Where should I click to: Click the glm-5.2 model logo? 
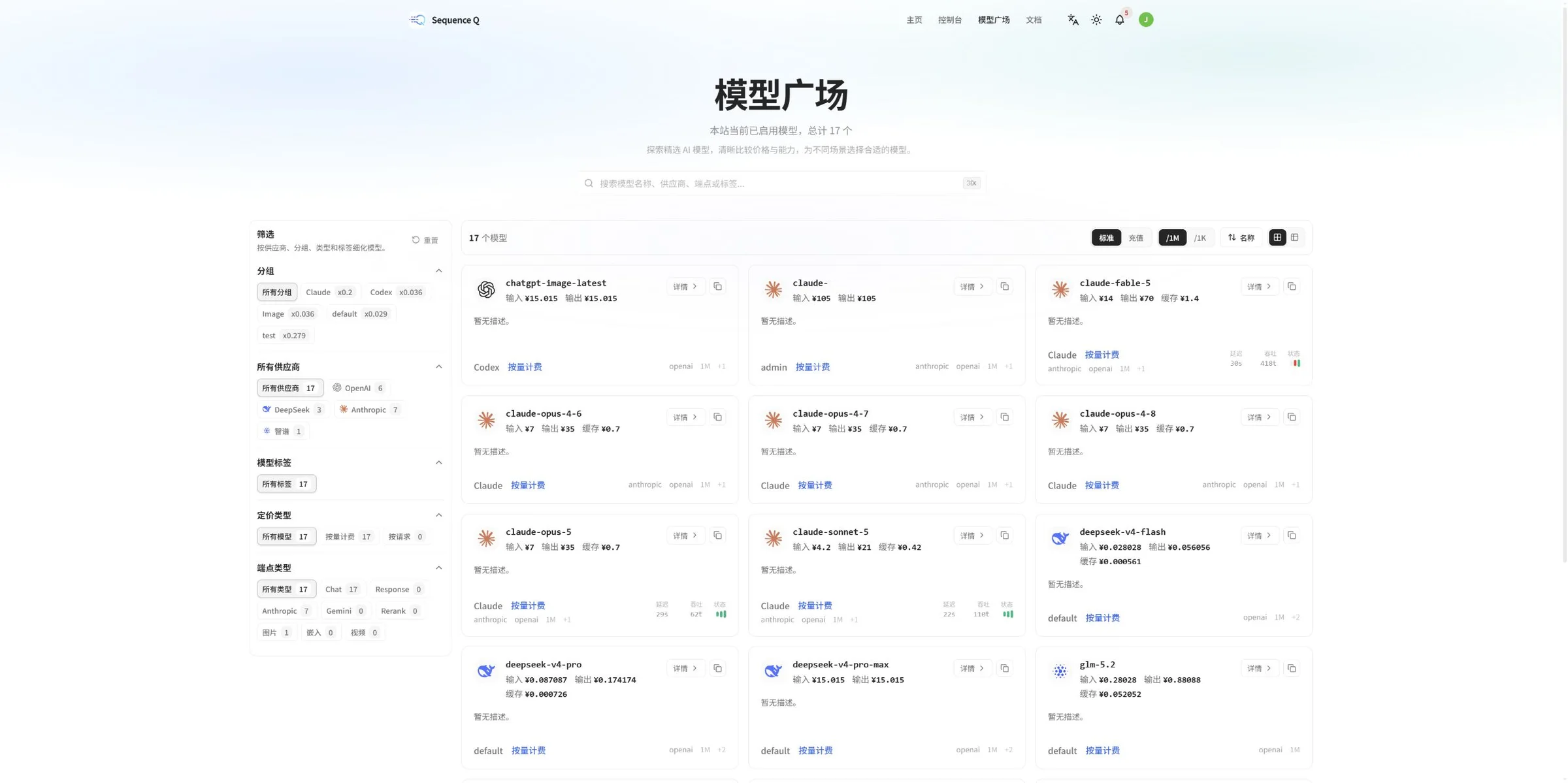pyautogui.click(x=1060, y=671)
